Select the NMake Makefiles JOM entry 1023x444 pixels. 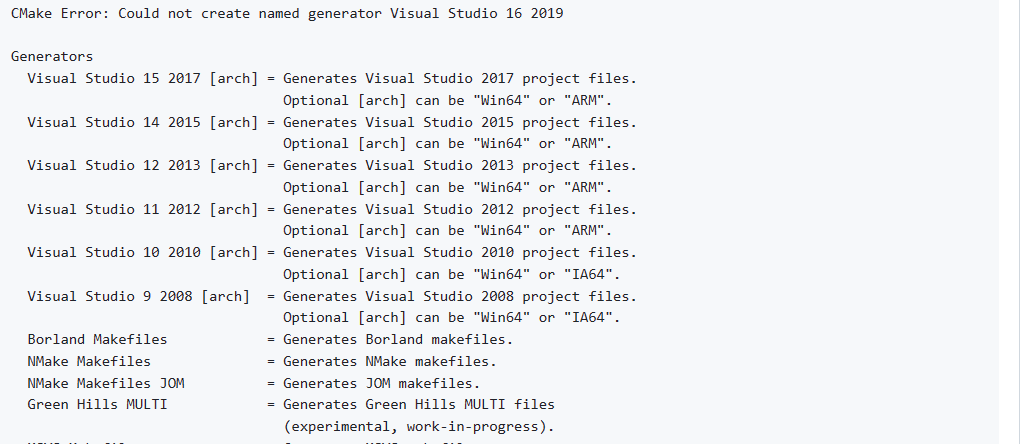point(105,383)
